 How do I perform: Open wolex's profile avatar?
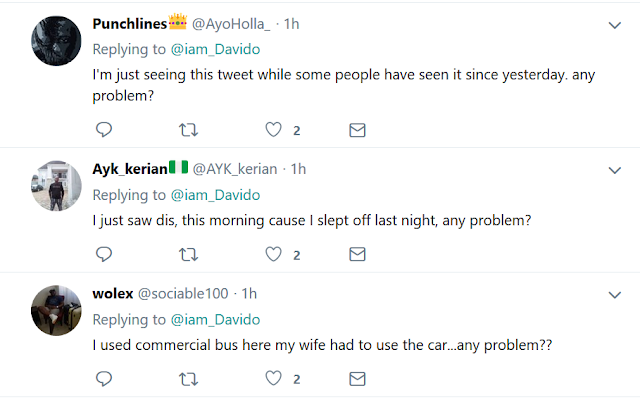pyautogui.click(x=56, y=311)
